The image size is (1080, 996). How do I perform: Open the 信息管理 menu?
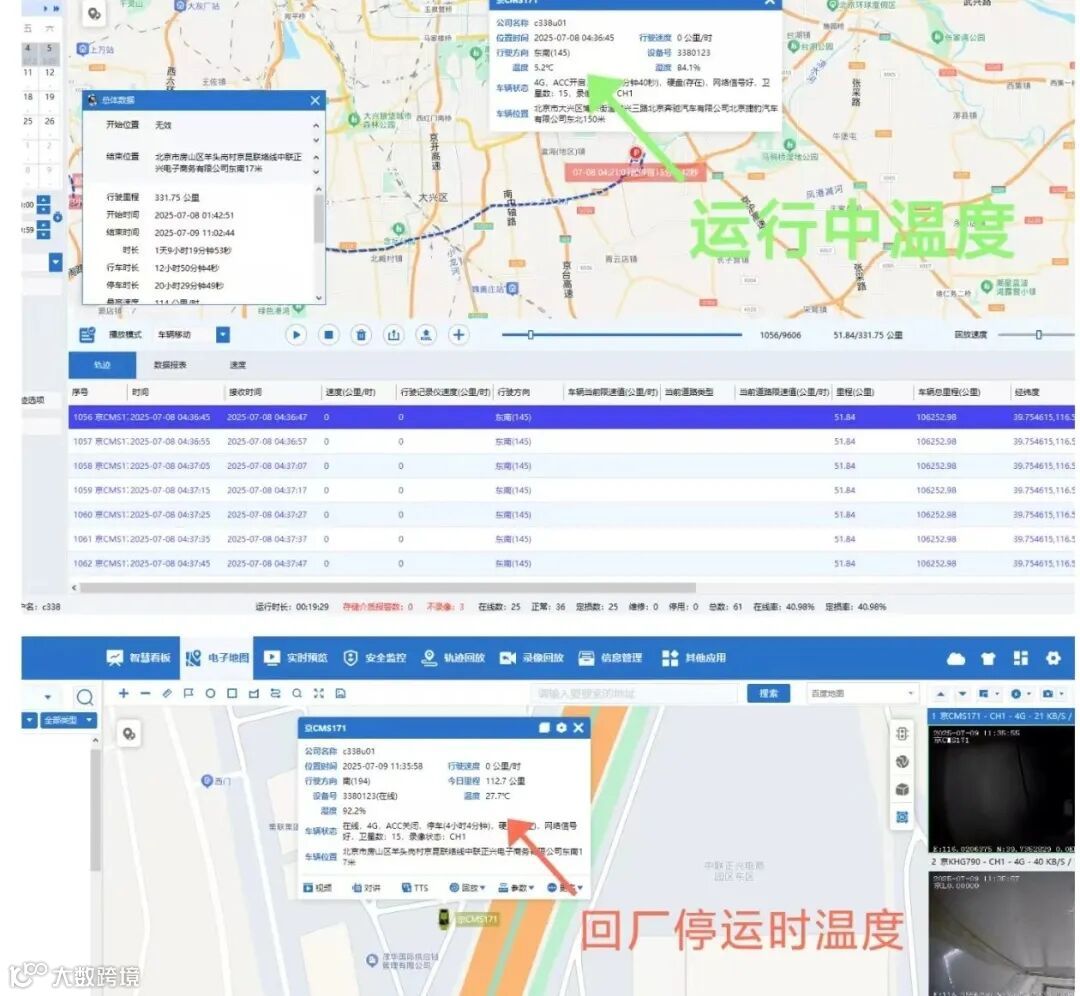[610, 658]
